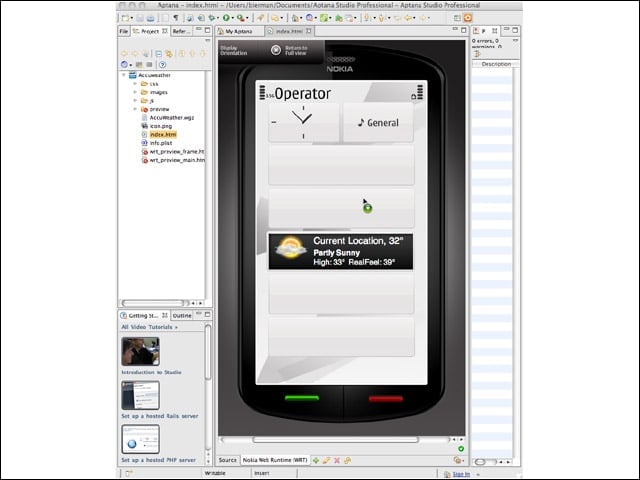
Task: Click the rocket icon in the toolbar
Action: coord(260,18)
